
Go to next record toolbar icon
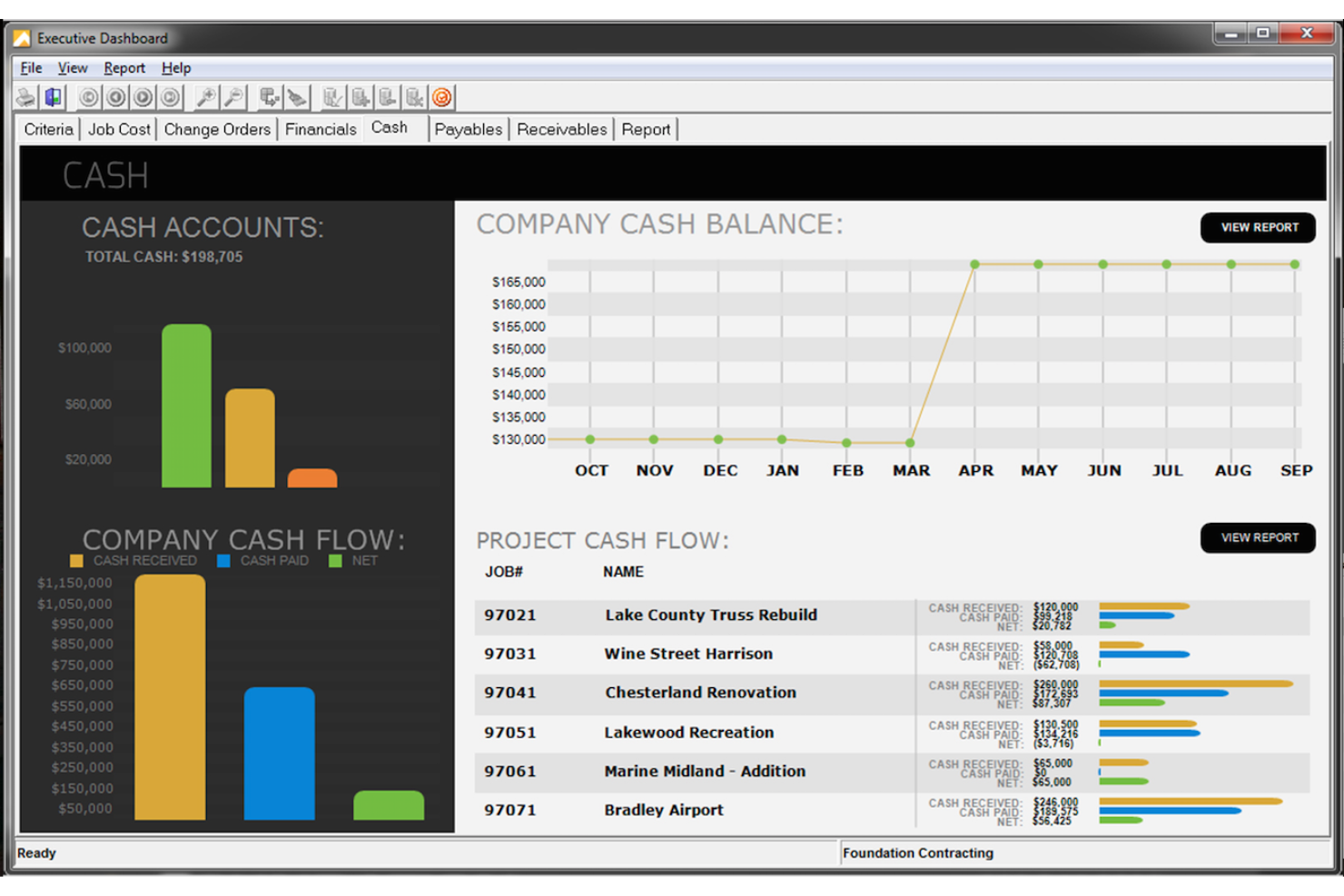pyautogui.click(x=143, y=97)
